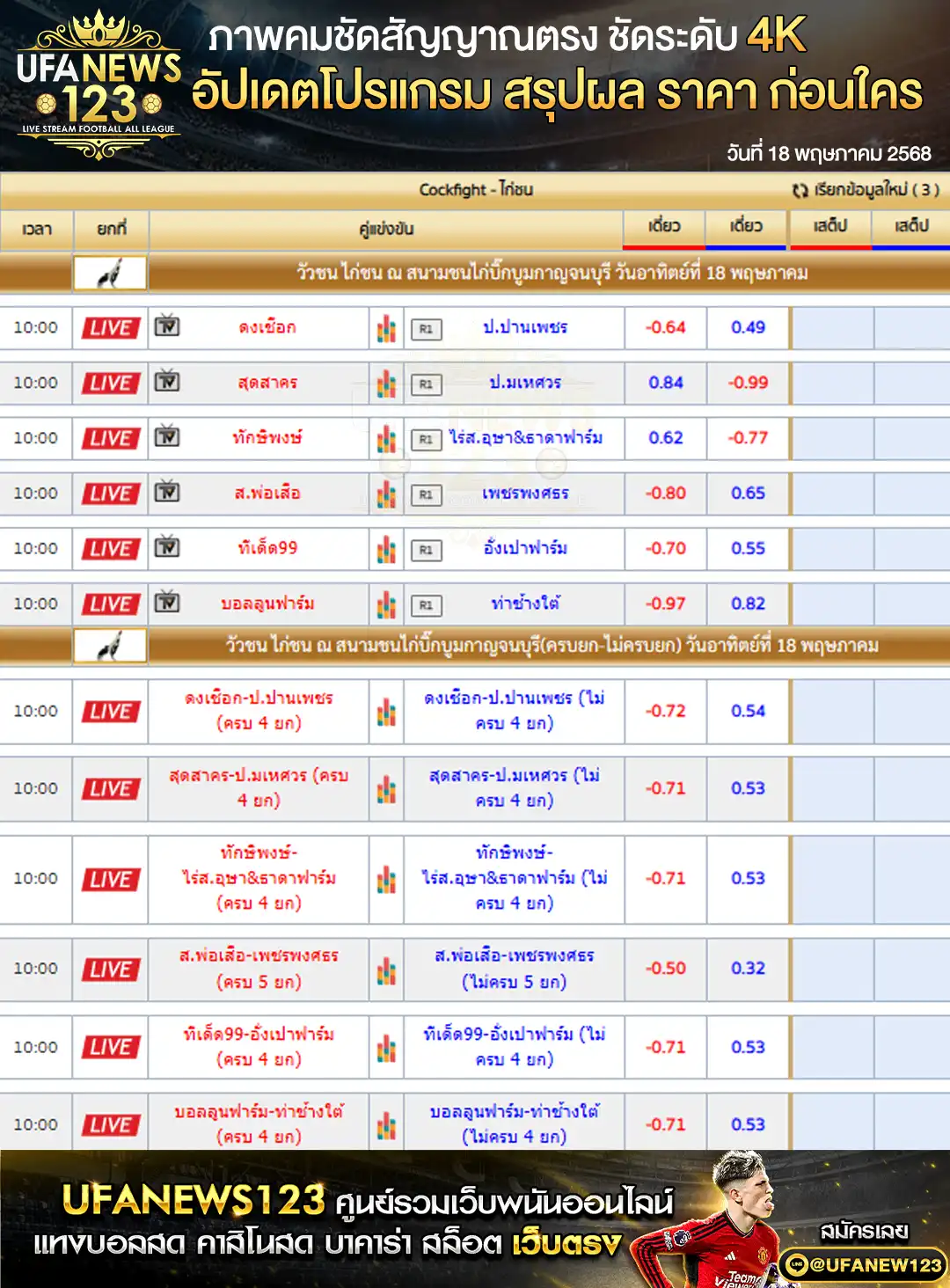This screenshot has width=950, height=1288.
Task: Click team name สุดสาคร-ป.มเหศวร (ครบ 4 ยก)
Action: click(x=259, y=788)
